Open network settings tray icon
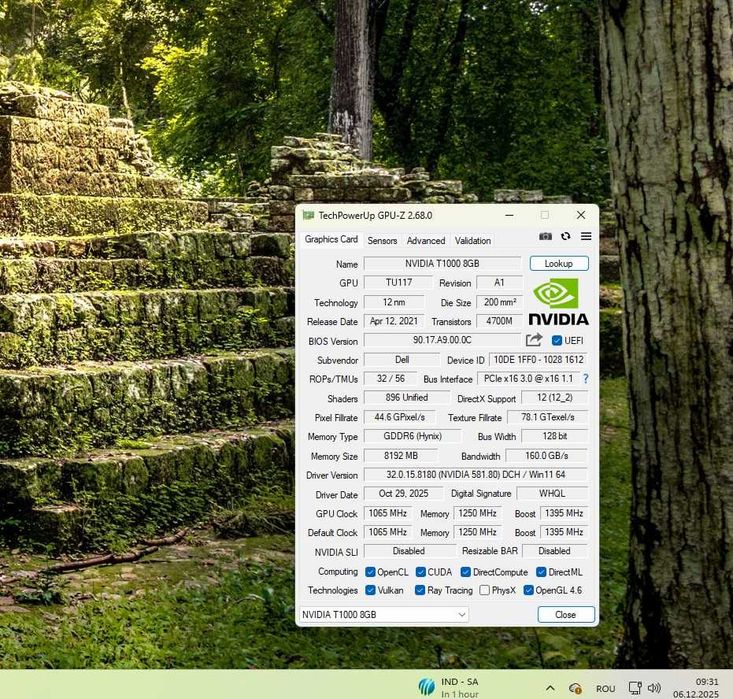 point(635,688)
